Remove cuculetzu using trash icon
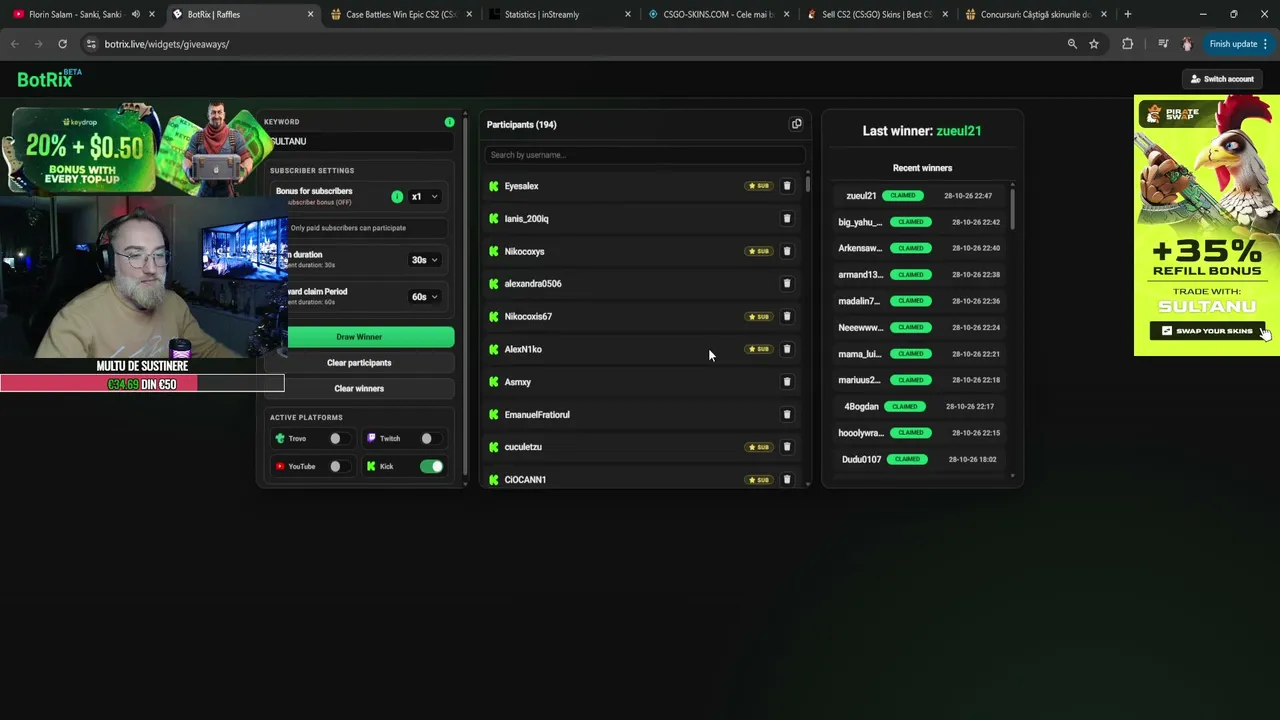 pos(787,447)
